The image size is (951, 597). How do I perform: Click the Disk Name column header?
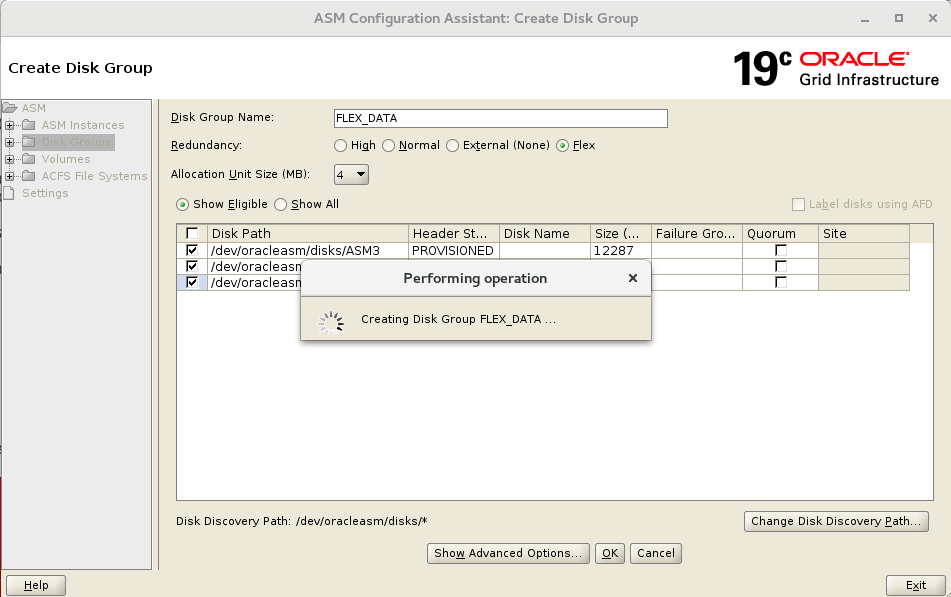click(x=545, y=234)
